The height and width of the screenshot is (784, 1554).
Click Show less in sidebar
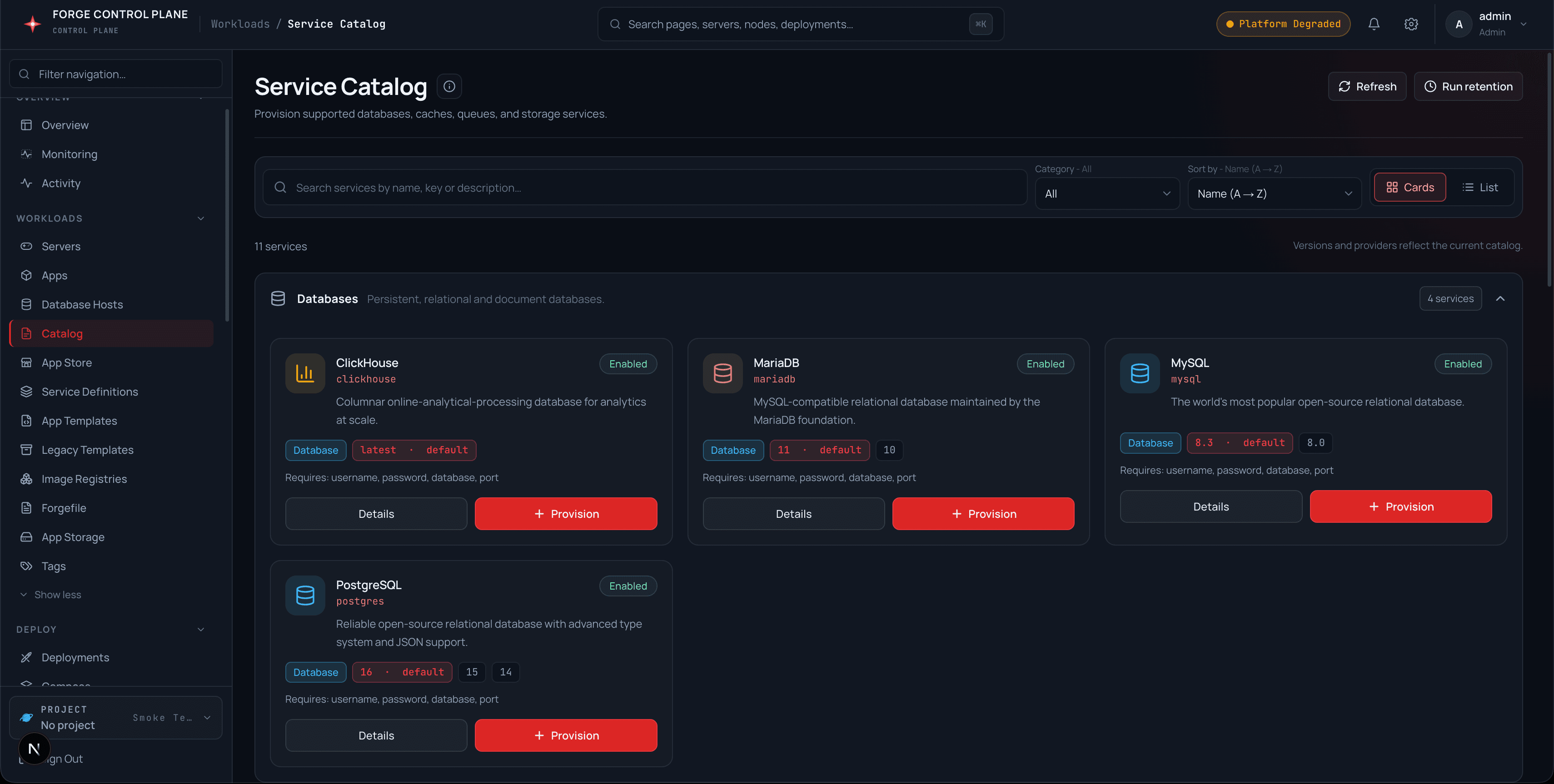[x=51, y=595]
